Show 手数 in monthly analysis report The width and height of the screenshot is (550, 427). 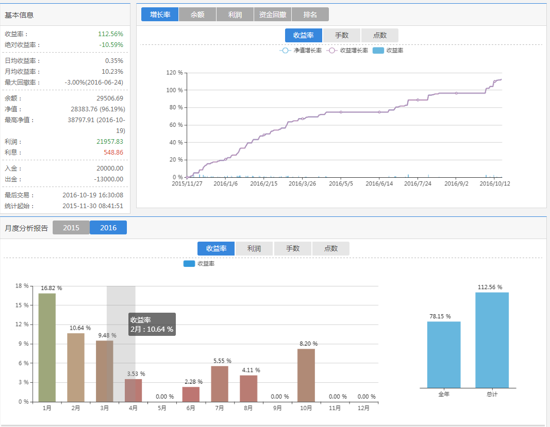tap(293, 248)
